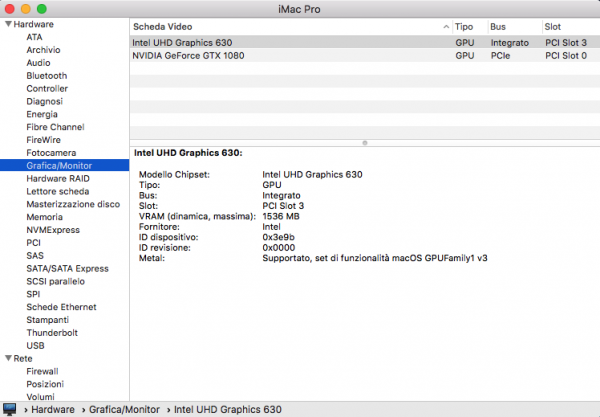This screenshot has height=417, width=600.
Task: Click Hardware in the path bar
Action: click(53, 409)
